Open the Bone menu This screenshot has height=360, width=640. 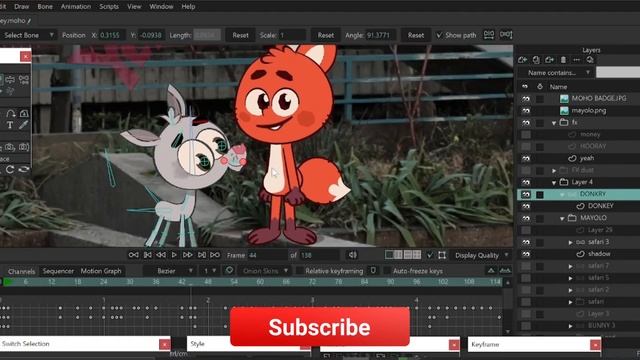[x=45, y=7]
